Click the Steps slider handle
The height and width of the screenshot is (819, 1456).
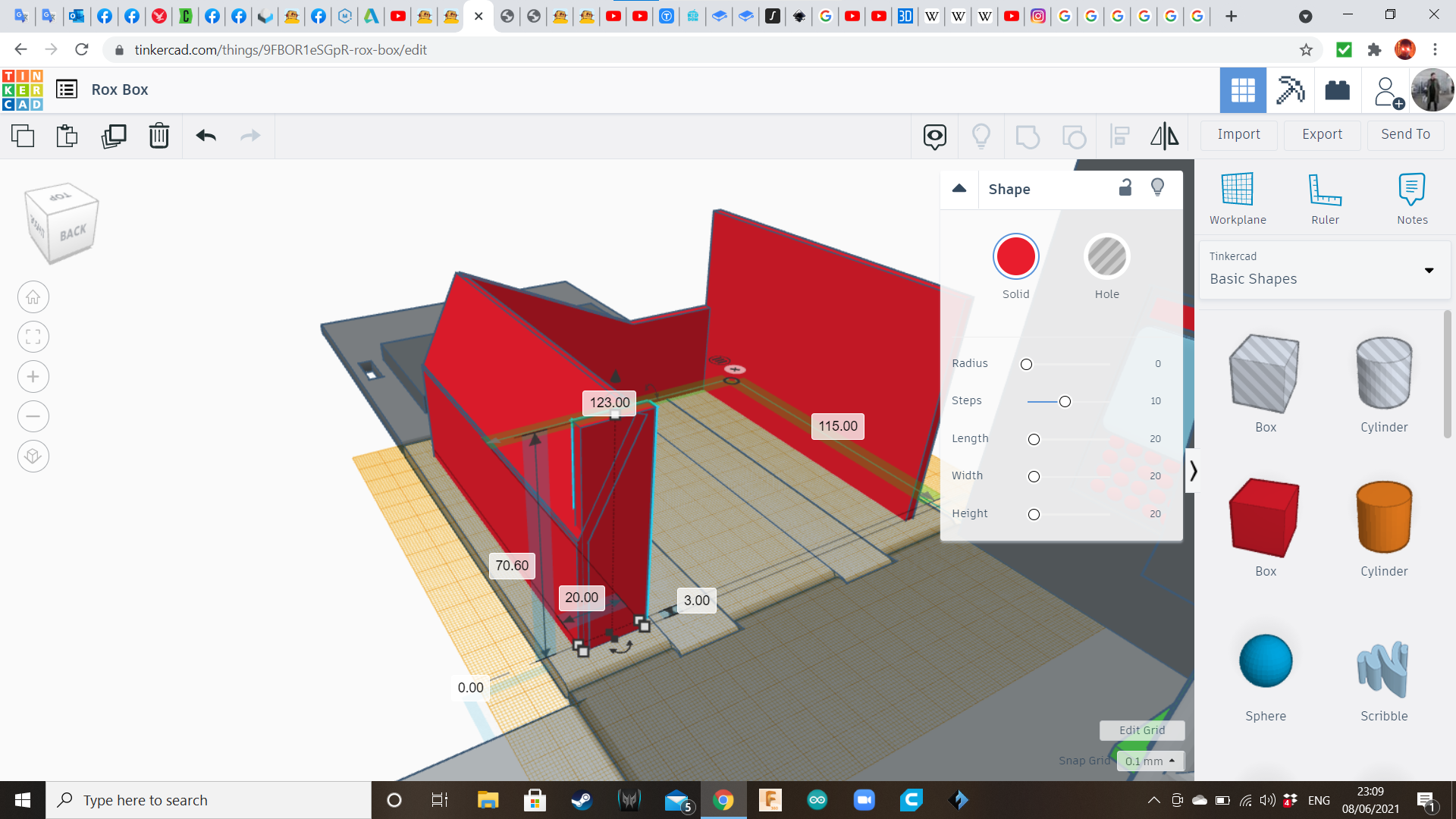pyautogui.click(x=1065, y=402)
